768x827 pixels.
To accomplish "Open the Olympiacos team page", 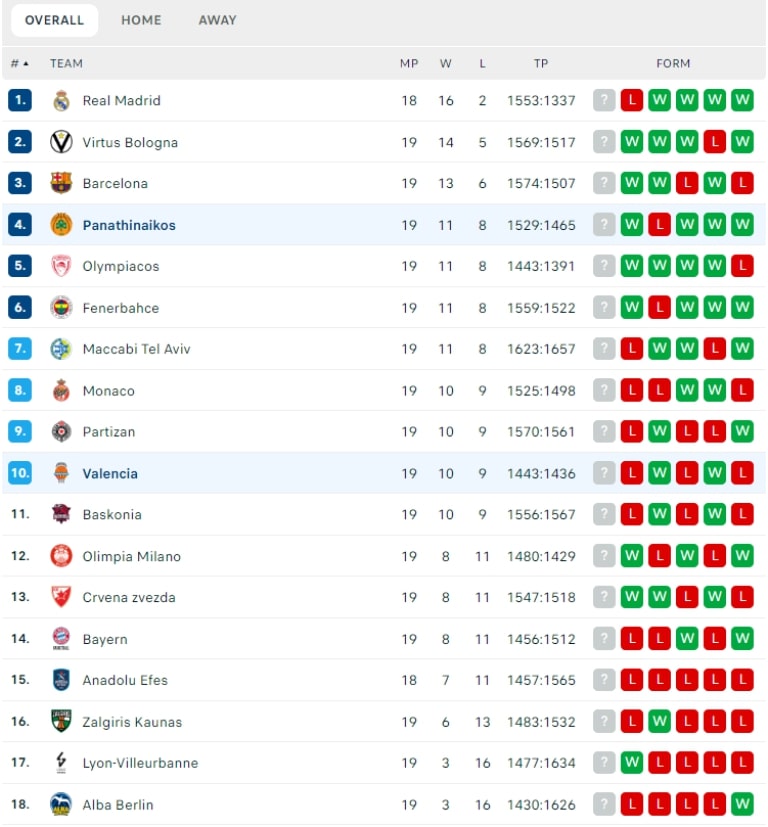I will (121, 266).
